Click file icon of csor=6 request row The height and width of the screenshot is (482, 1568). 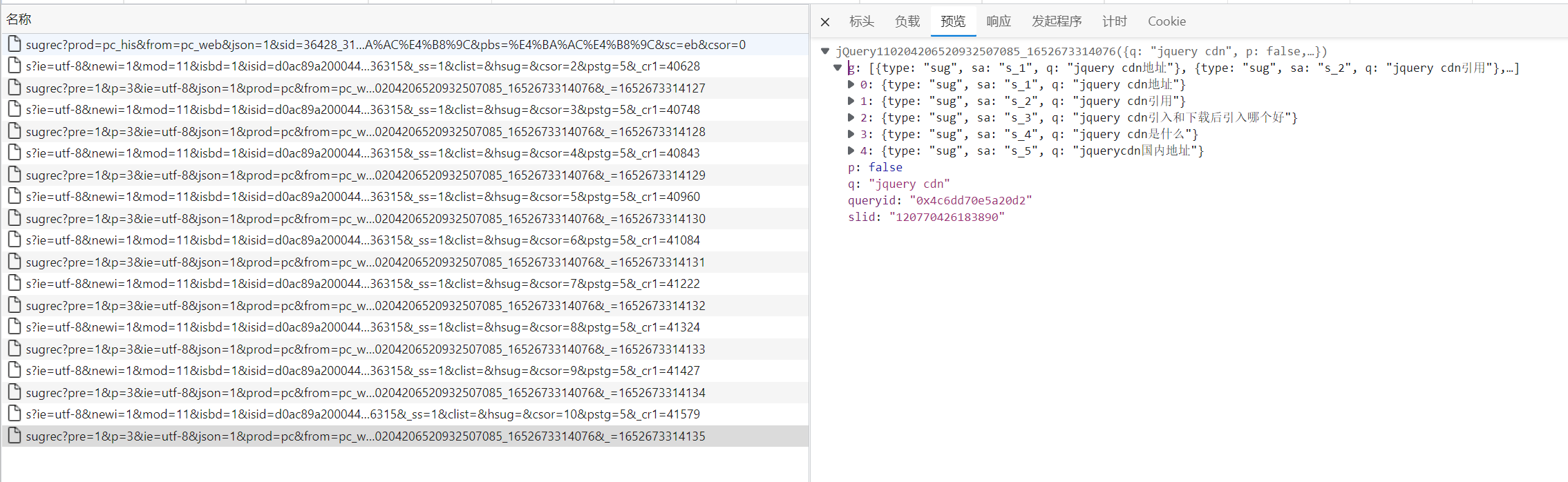[14, 240]
